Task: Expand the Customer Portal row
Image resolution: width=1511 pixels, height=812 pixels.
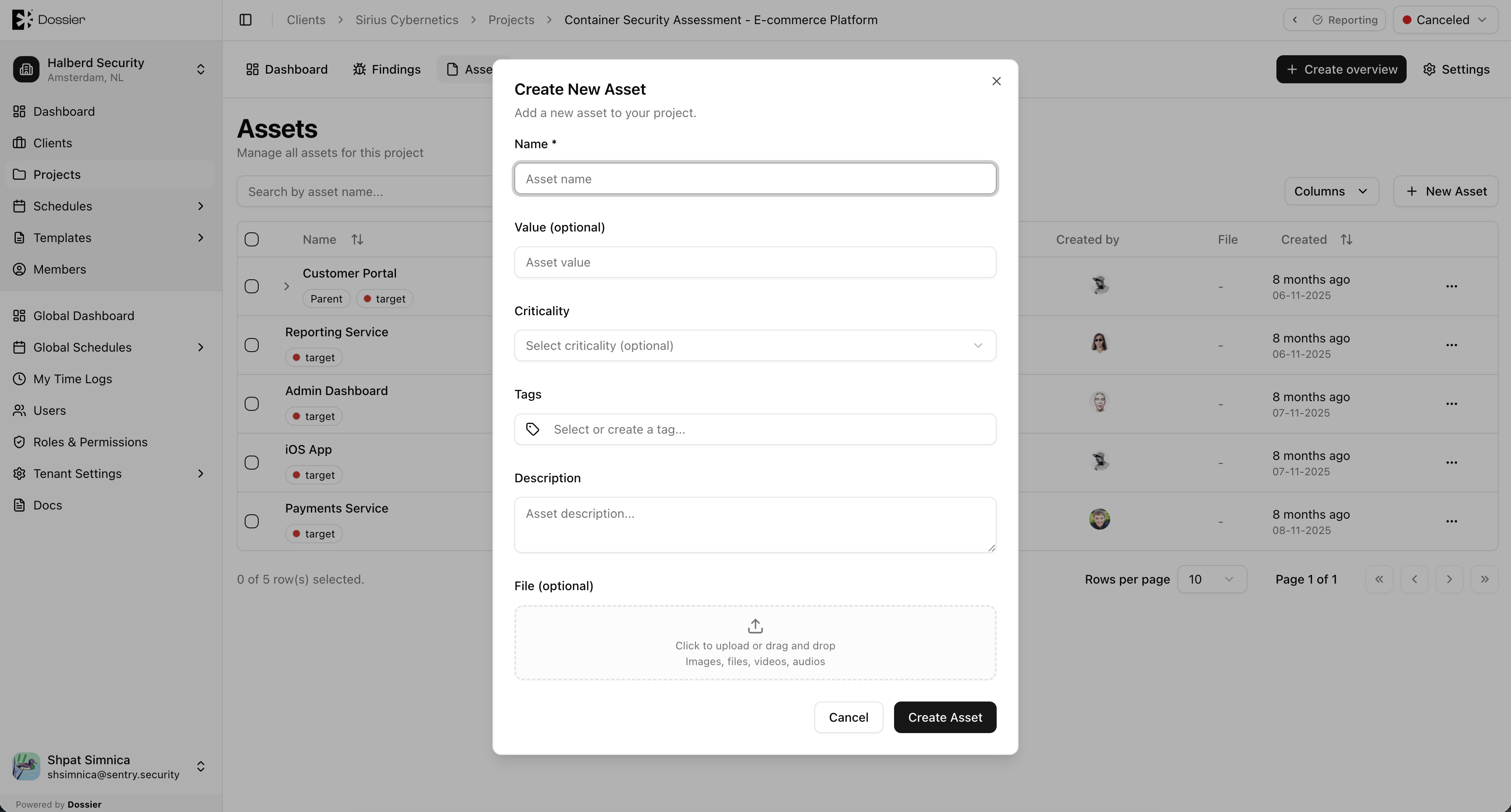Action: point(287,286)
